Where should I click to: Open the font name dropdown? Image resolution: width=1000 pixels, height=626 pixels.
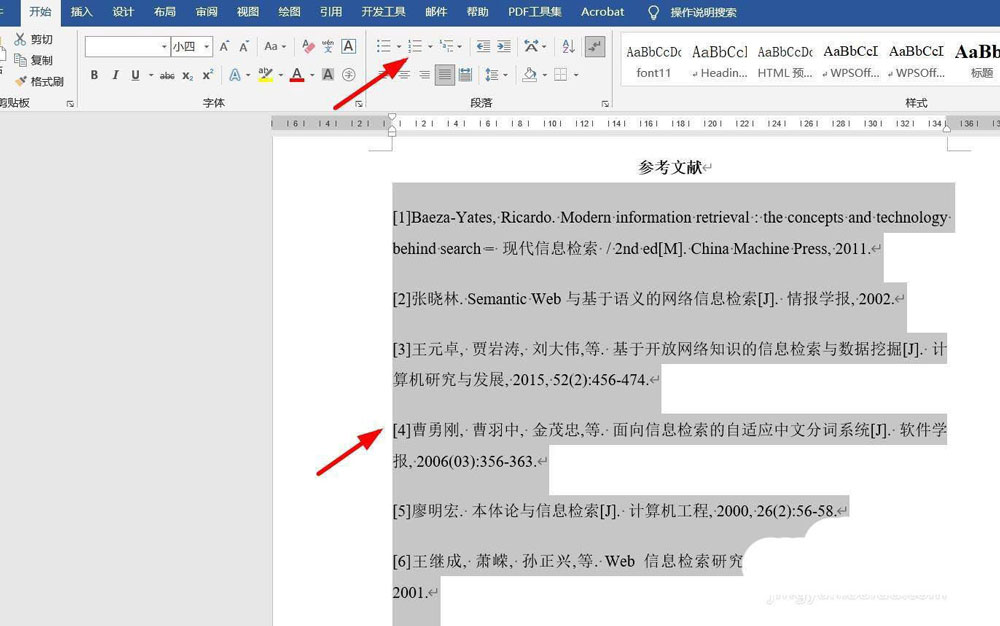pos(164,47)
